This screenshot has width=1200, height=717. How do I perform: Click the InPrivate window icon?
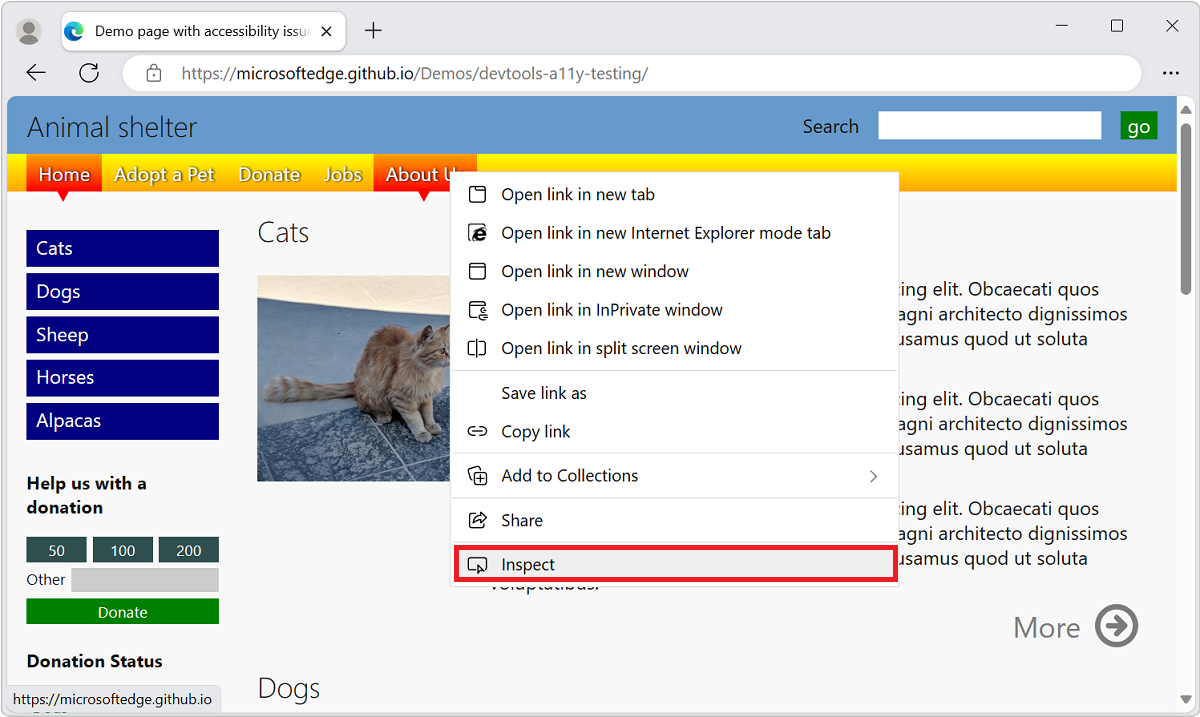(478, 309)
